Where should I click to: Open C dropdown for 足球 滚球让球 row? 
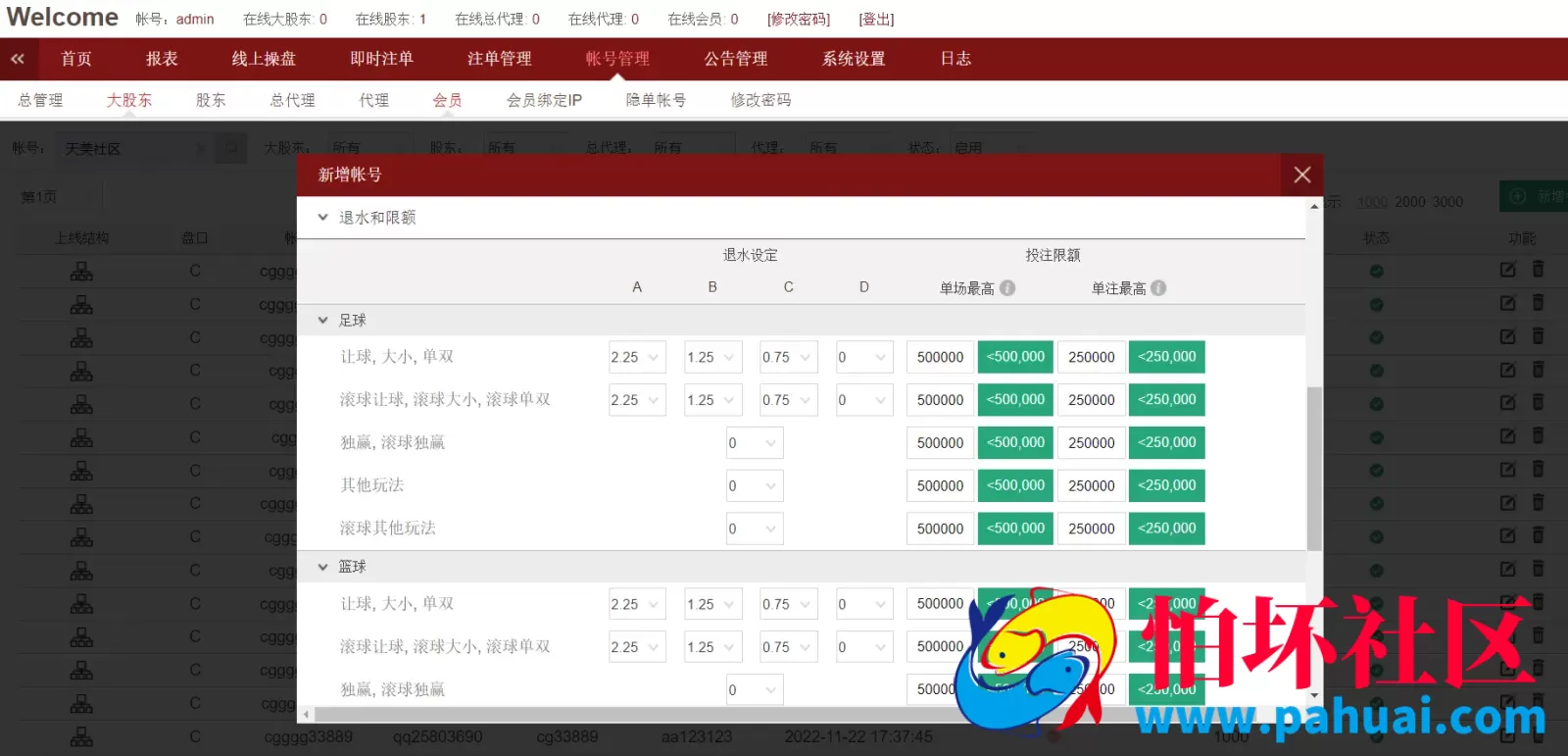pos(789,400)
